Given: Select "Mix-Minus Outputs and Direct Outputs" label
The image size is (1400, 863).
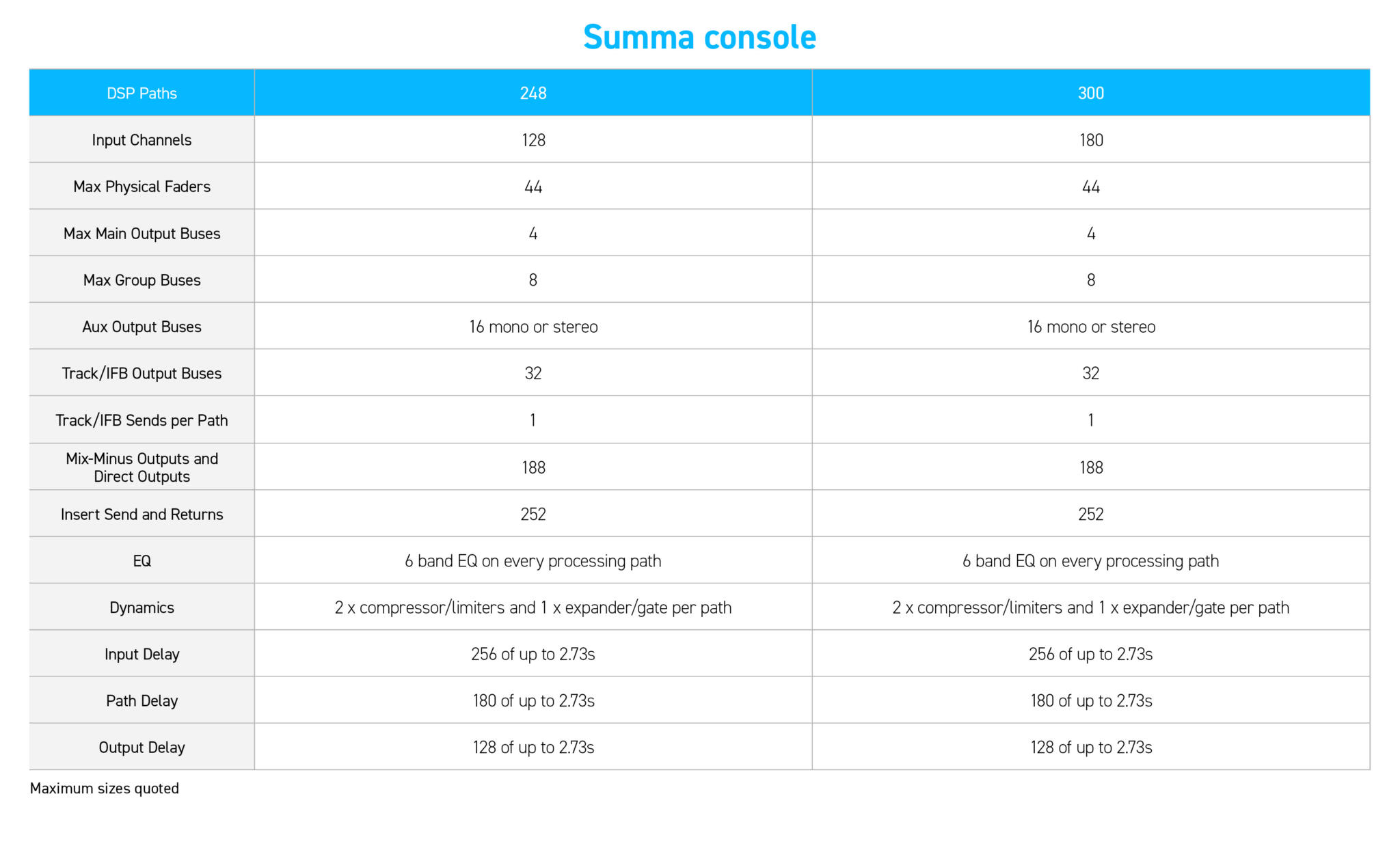Looking at the screenshot, I should coord(142,467).
